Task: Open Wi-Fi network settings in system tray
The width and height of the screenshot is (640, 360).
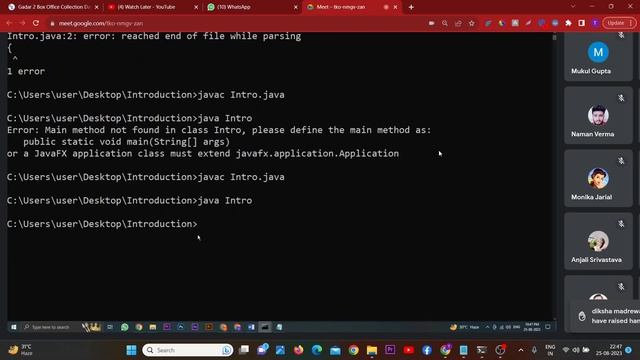Action: pos(566,350)
